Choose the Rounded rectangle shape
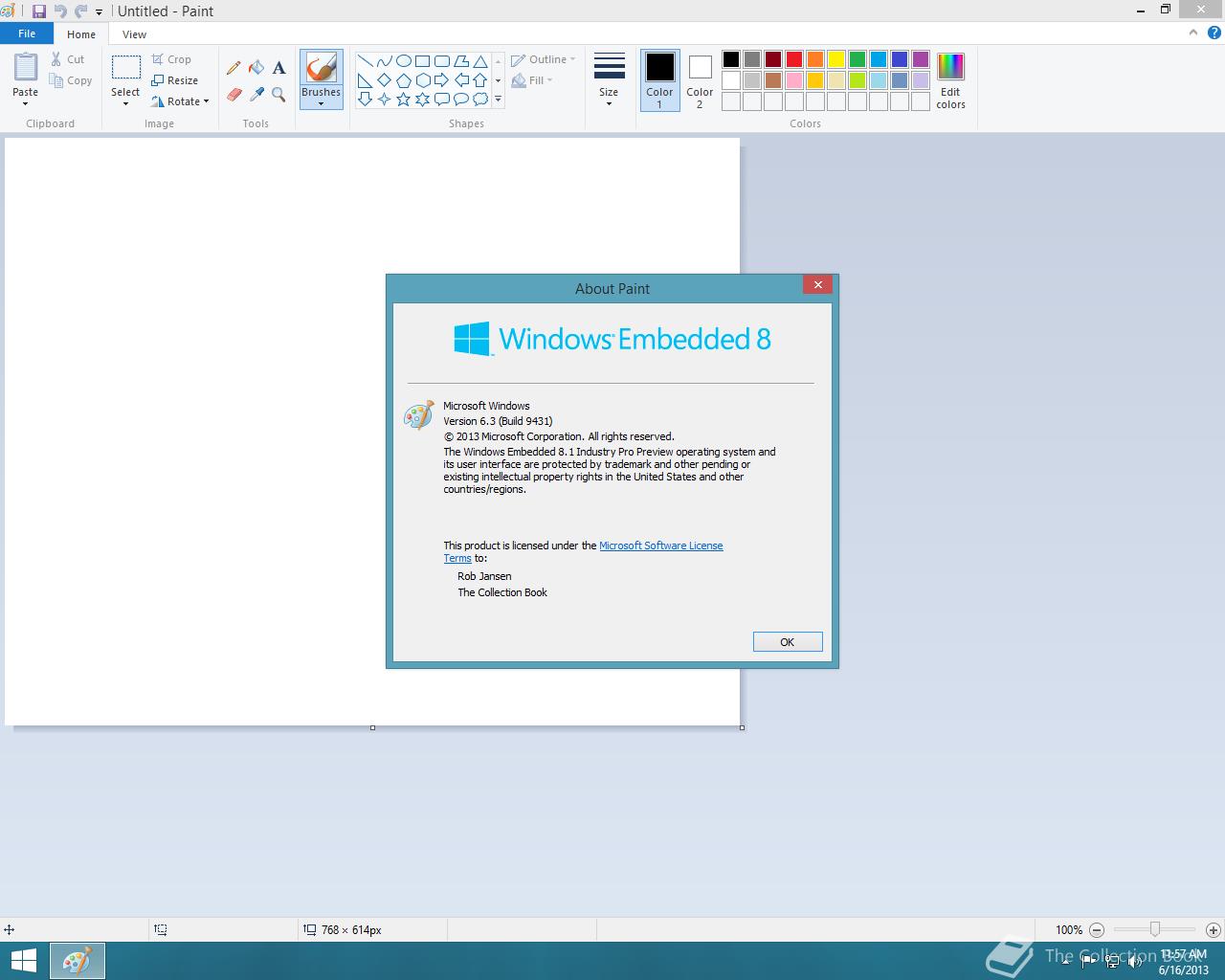1225x980 pixels. tap(442, 61)
